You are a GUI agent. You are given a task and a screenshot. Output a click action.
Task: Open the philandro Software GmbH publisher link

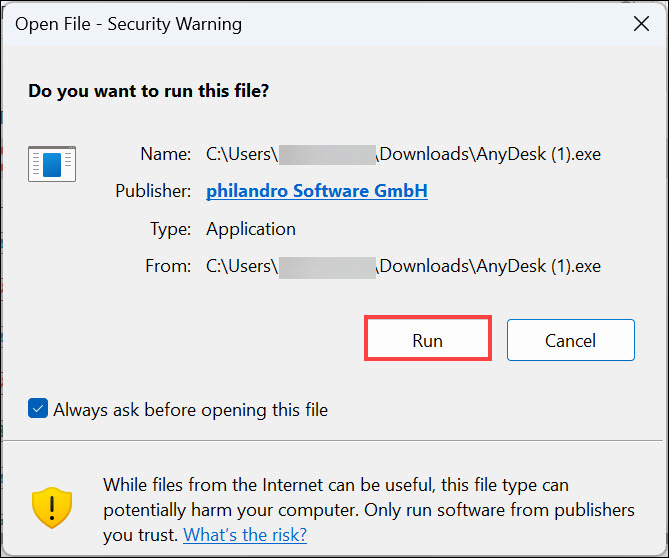point(317,190)
